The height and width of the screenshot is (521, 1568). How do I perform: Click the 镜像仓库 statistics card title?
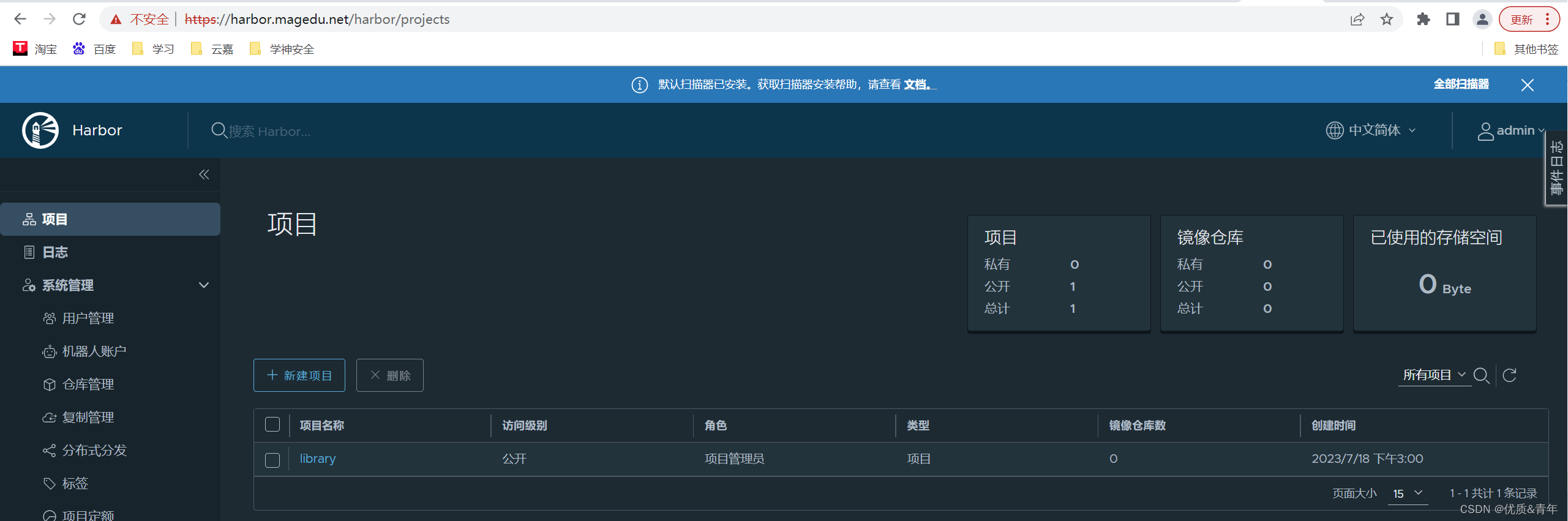tap(1210, 238)
